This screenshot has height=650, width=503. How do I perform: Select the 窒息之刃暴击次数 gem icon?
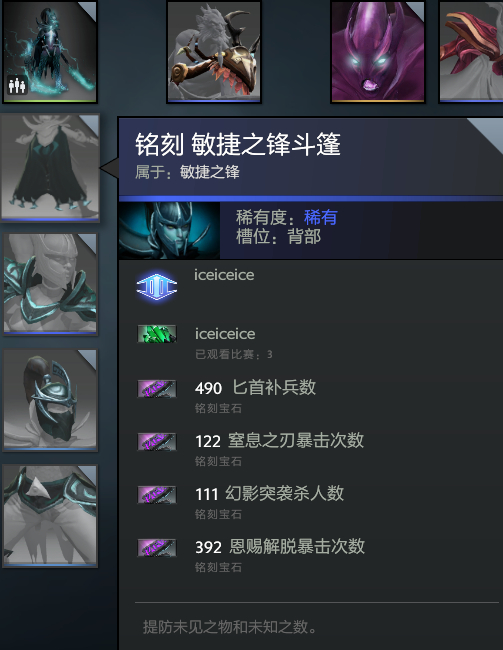pos(157,442)
